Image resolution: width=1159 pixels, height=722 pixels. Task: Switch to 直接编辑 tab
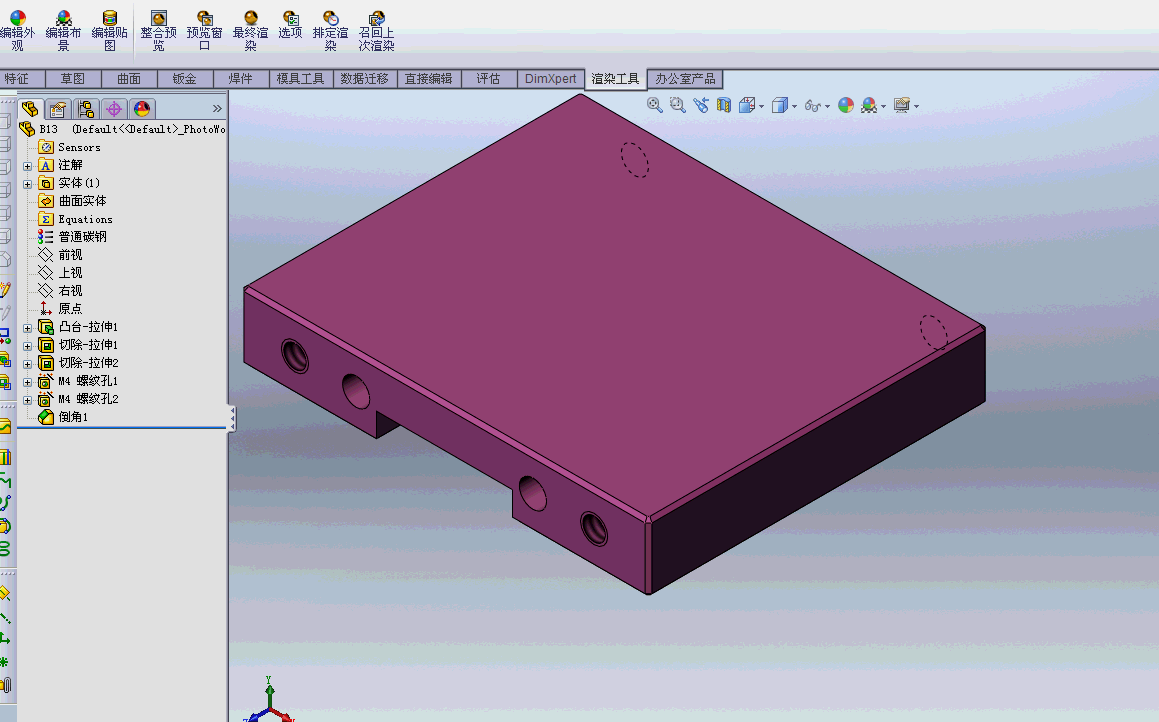429,78
